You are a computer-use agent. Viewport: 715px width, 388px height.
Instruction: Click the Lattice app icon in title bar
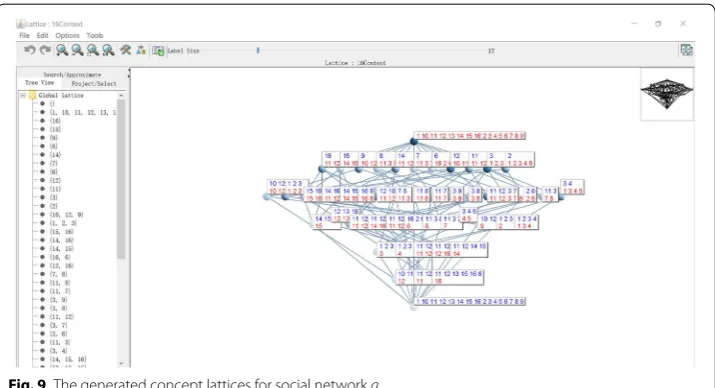(x=20, y=24)
